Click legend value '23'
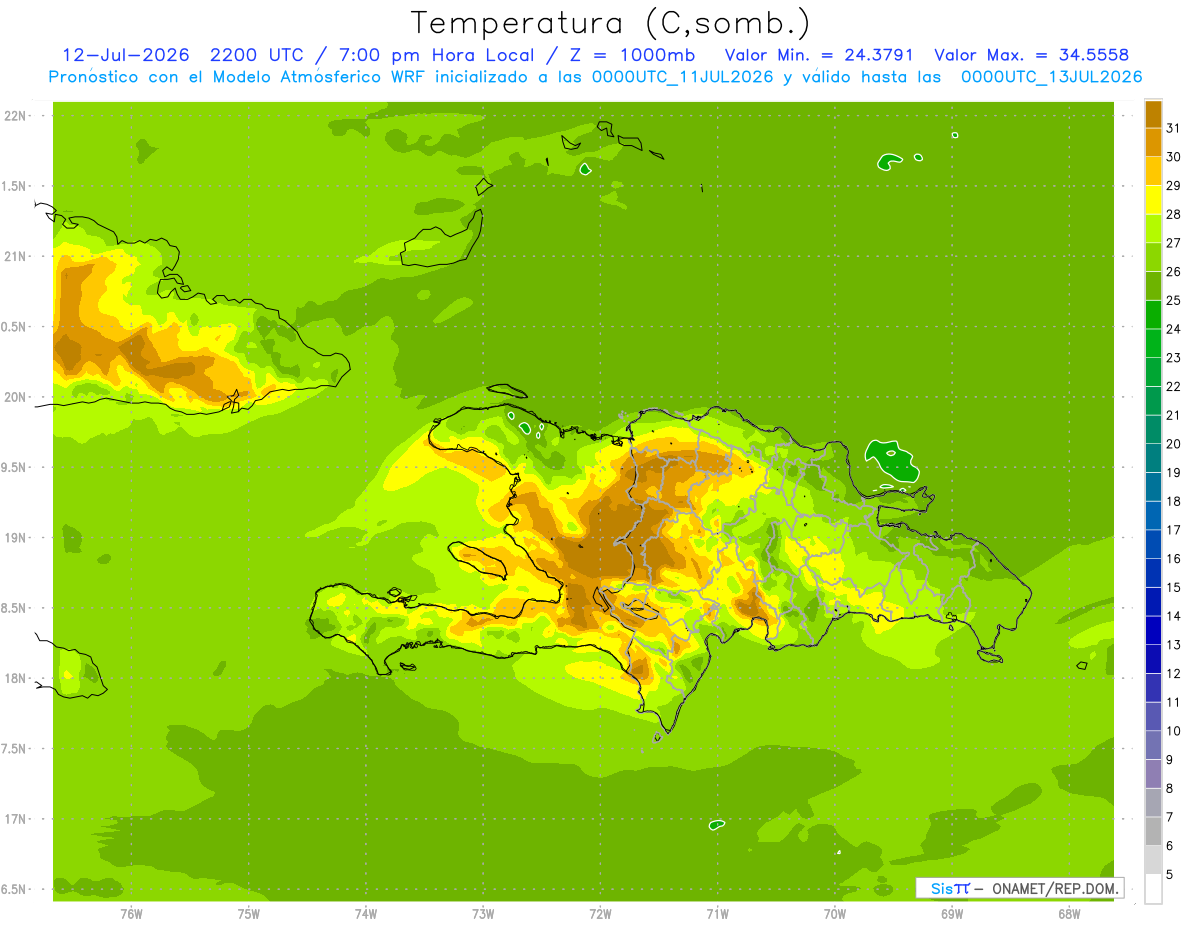 tap(1173, 357)
